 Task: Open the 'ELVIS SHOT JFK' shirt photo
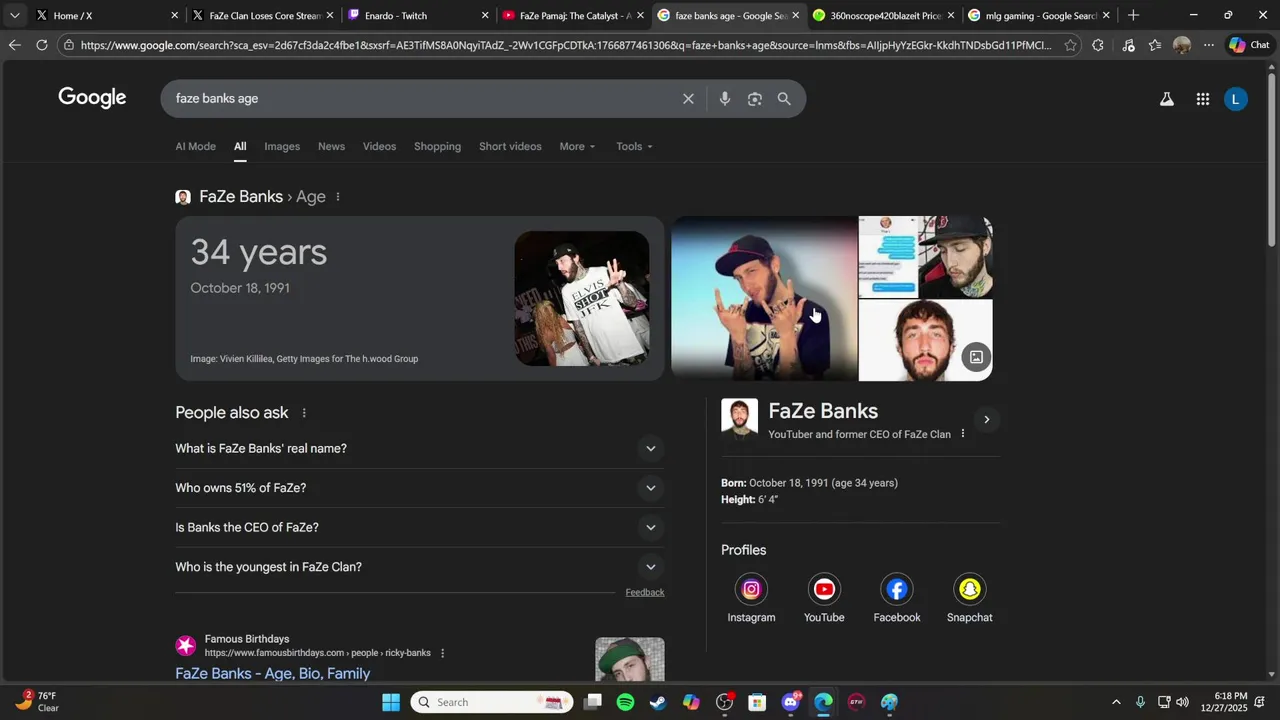click(582, 299)
